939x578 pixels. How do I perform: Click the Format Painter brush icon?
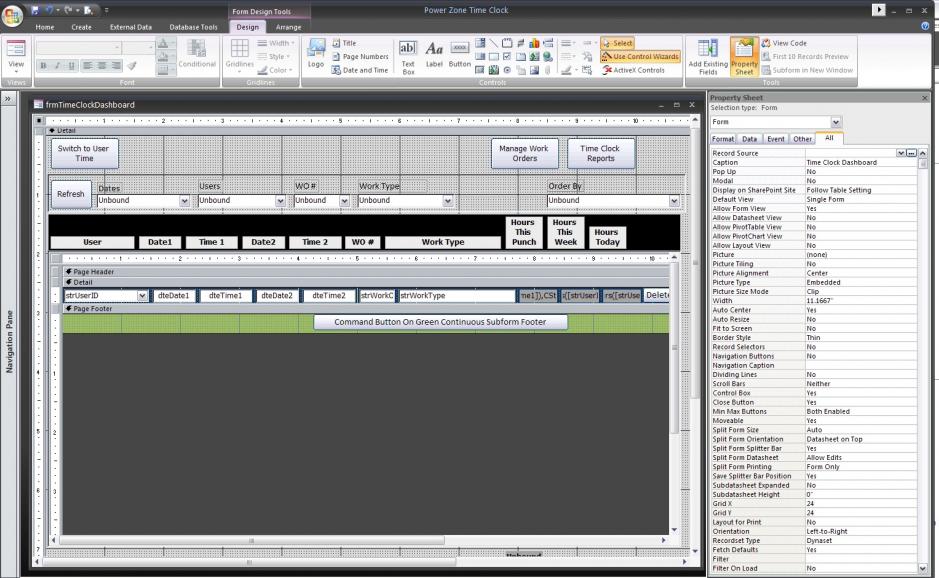click(132, 65)
